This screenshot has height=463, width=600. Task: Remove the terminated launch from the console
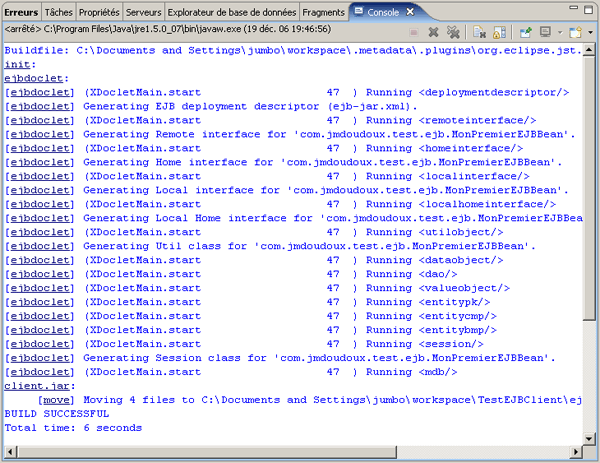pyautogui.click(x=433, y=32)
